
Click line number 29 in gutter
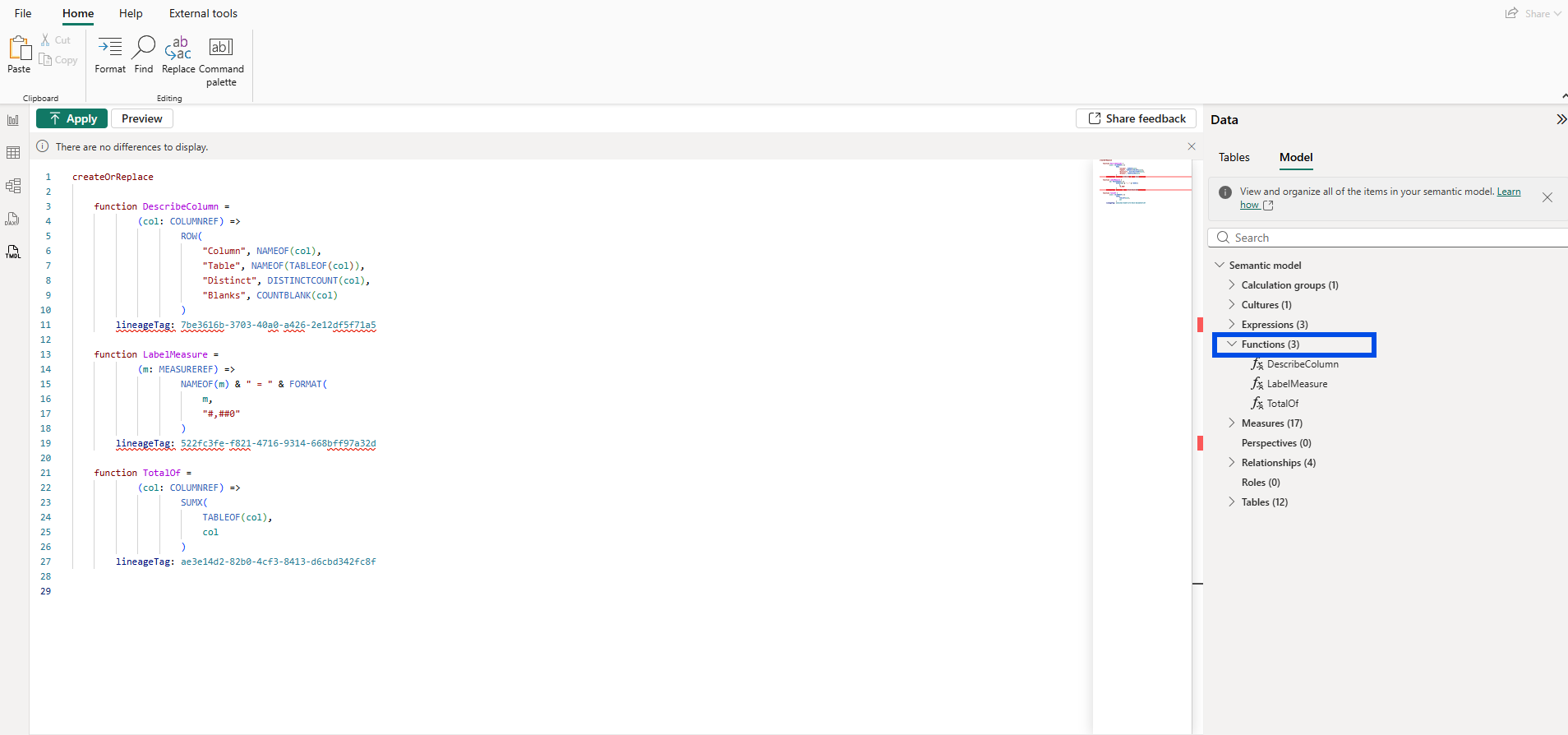(45, 591)
